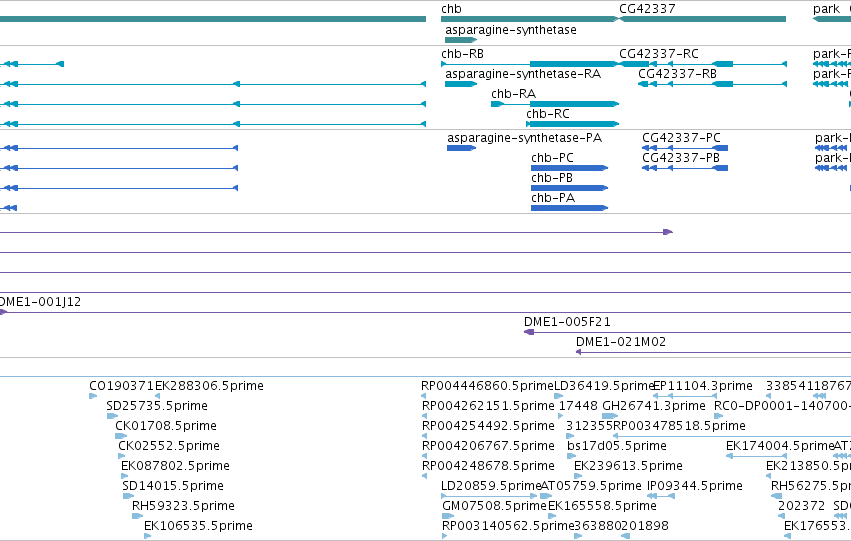Image resolution: width=851 pixels, height=541 pixels.
Task: Select the 312355 EST label
Action: [589, 426]
